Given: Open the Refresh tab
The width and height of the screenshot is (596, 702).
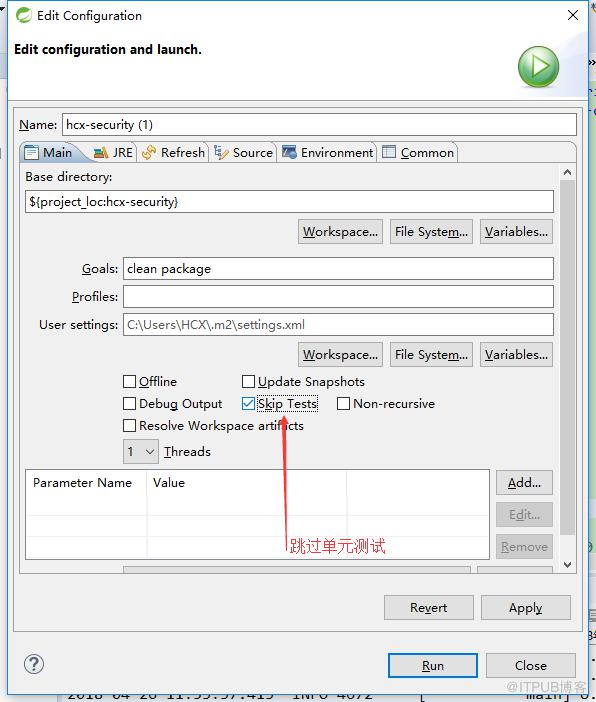Looking at the screenshot, I should (x=173, y=153).
